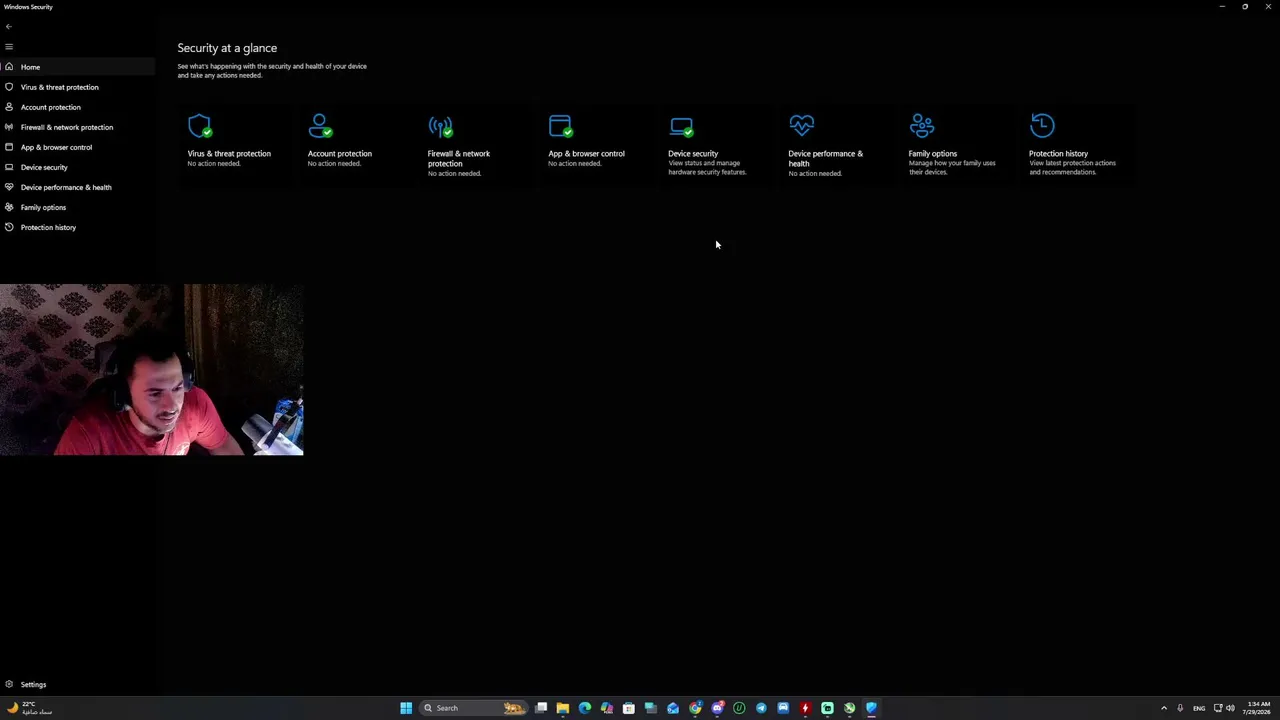Collapse the navigation pane via hamburger button

coord(9,47)
